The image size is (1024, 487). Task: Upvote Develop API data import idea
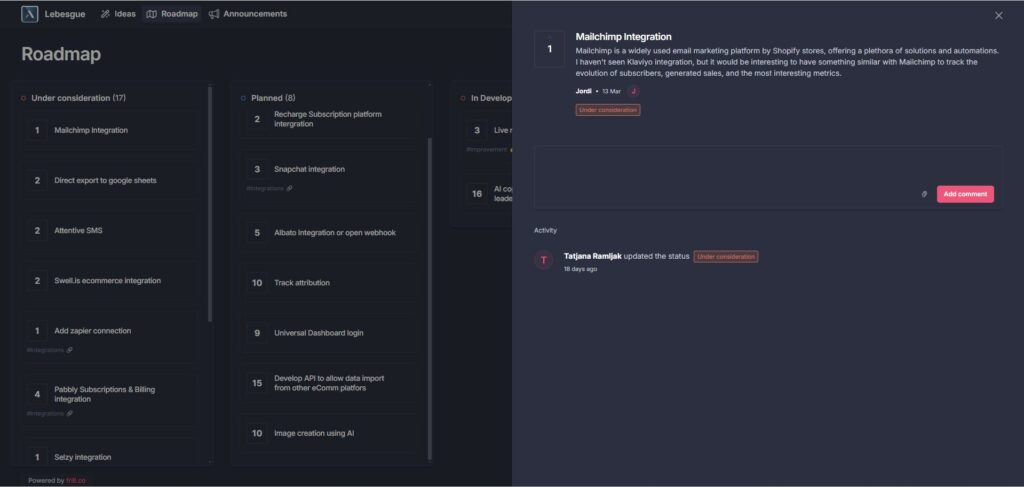click(257, 383)
